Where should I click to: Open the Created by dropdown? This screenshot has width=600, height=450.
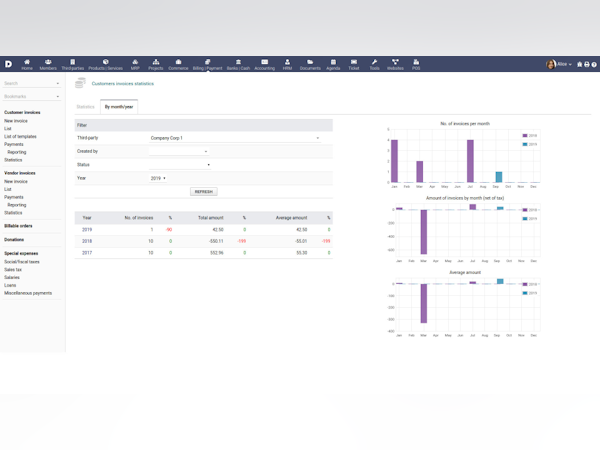coord(179,152)
